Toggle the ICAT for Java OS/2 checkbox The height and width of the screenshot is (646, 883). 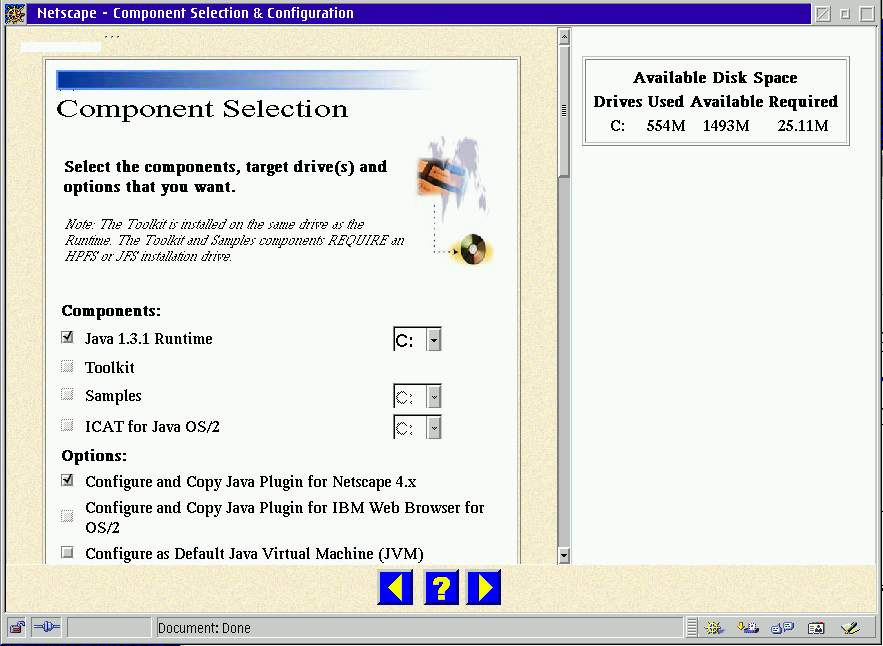68,425
